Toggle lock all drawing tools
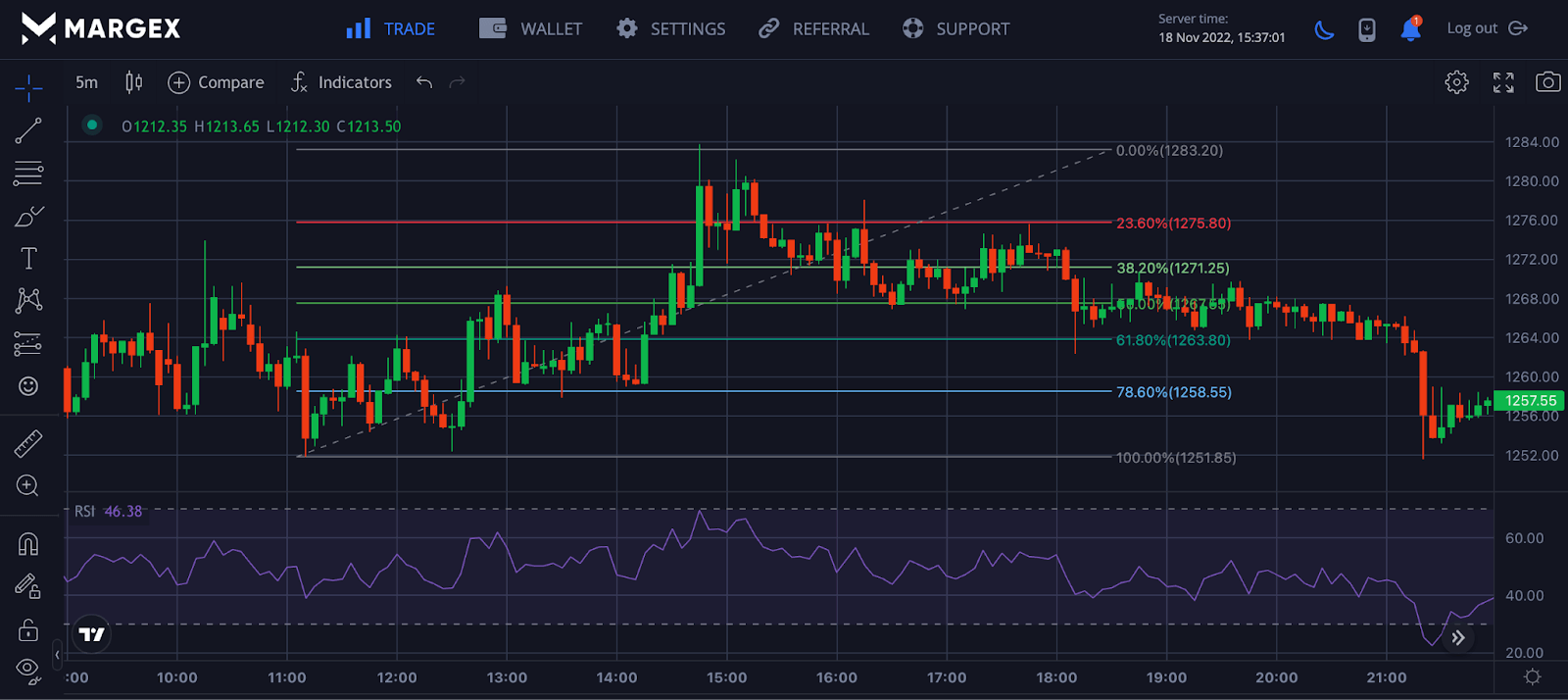Screen dimensions: 1568x700 (28, 628)
